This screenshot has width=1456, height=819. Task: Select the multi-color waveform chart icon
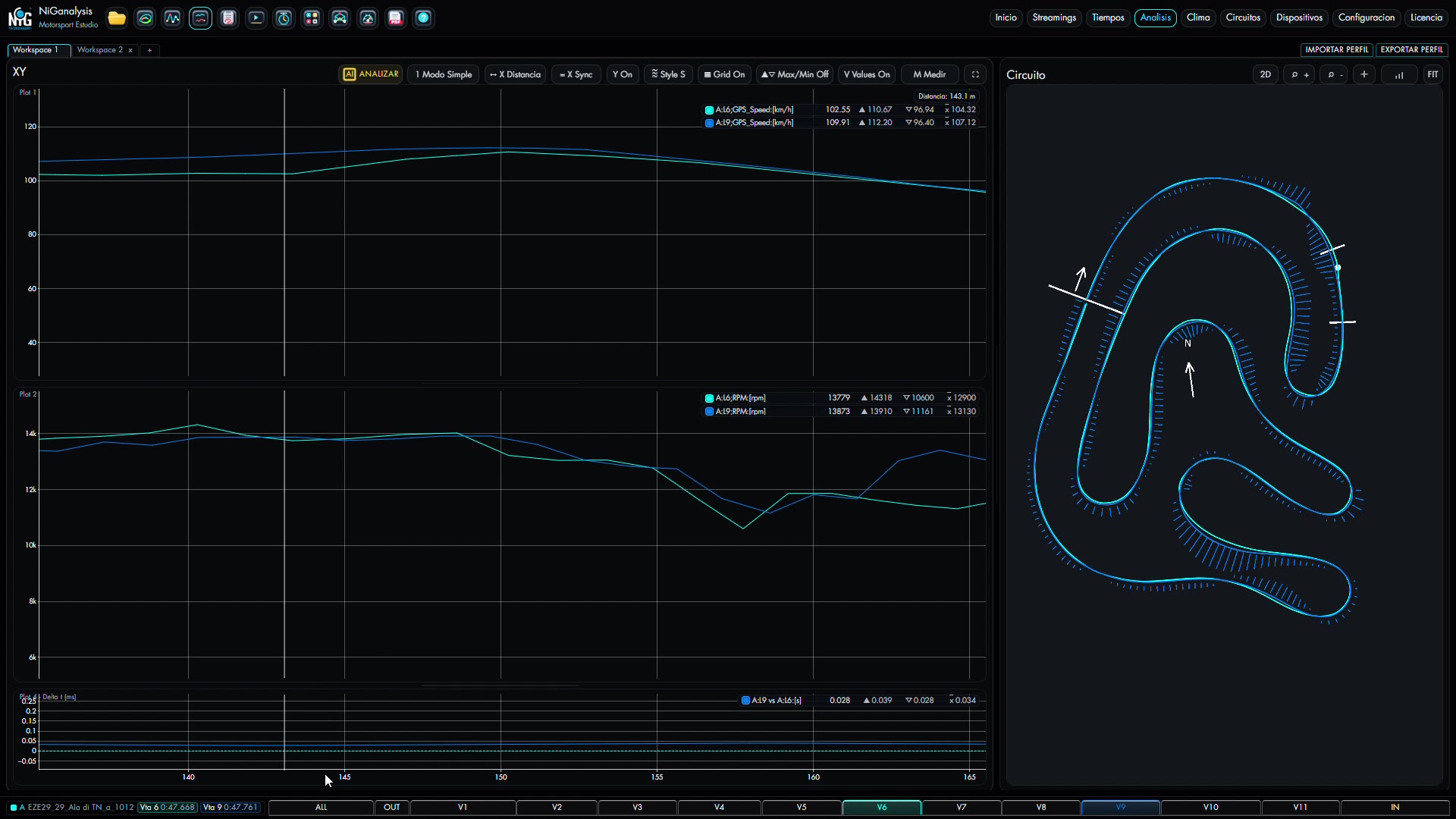(173, 18)
